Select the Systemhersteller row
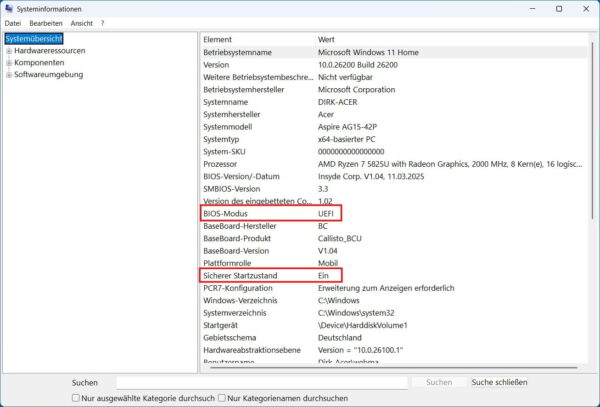600x407 pixels. [394, 114]
